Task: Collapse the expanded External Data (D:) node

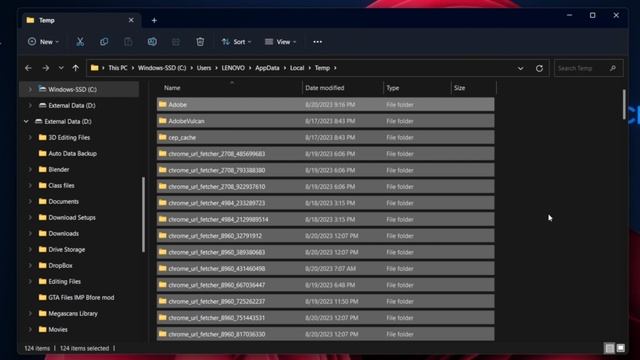Action: [x=27, y=121]
